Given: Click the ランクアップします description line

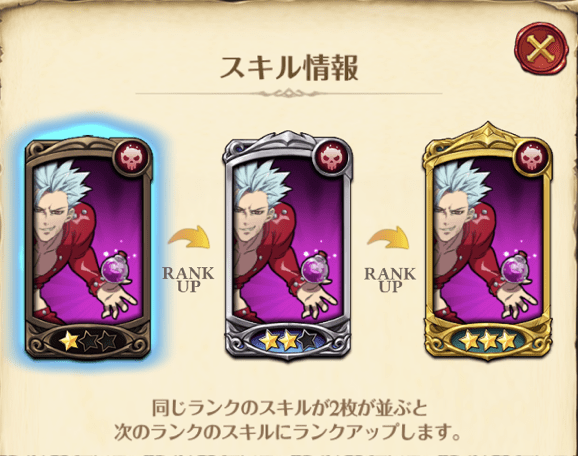Looking at the screenshot, I should coord(288,432).
